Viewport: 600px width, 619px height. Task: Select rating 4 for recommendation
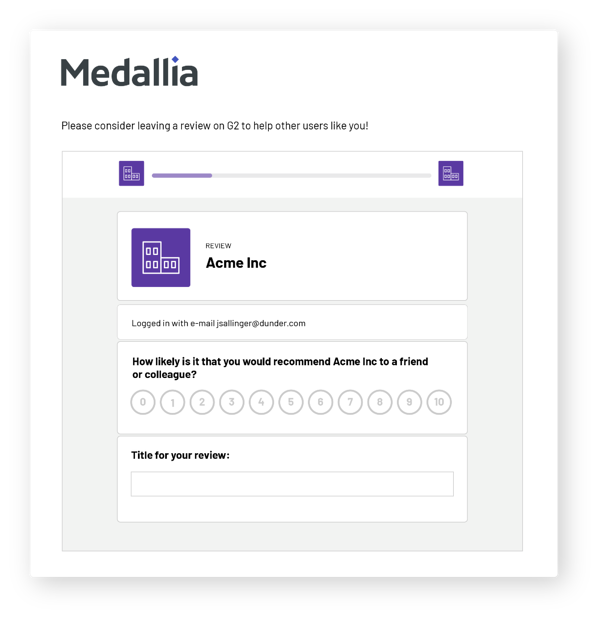(x=261, y=402)
